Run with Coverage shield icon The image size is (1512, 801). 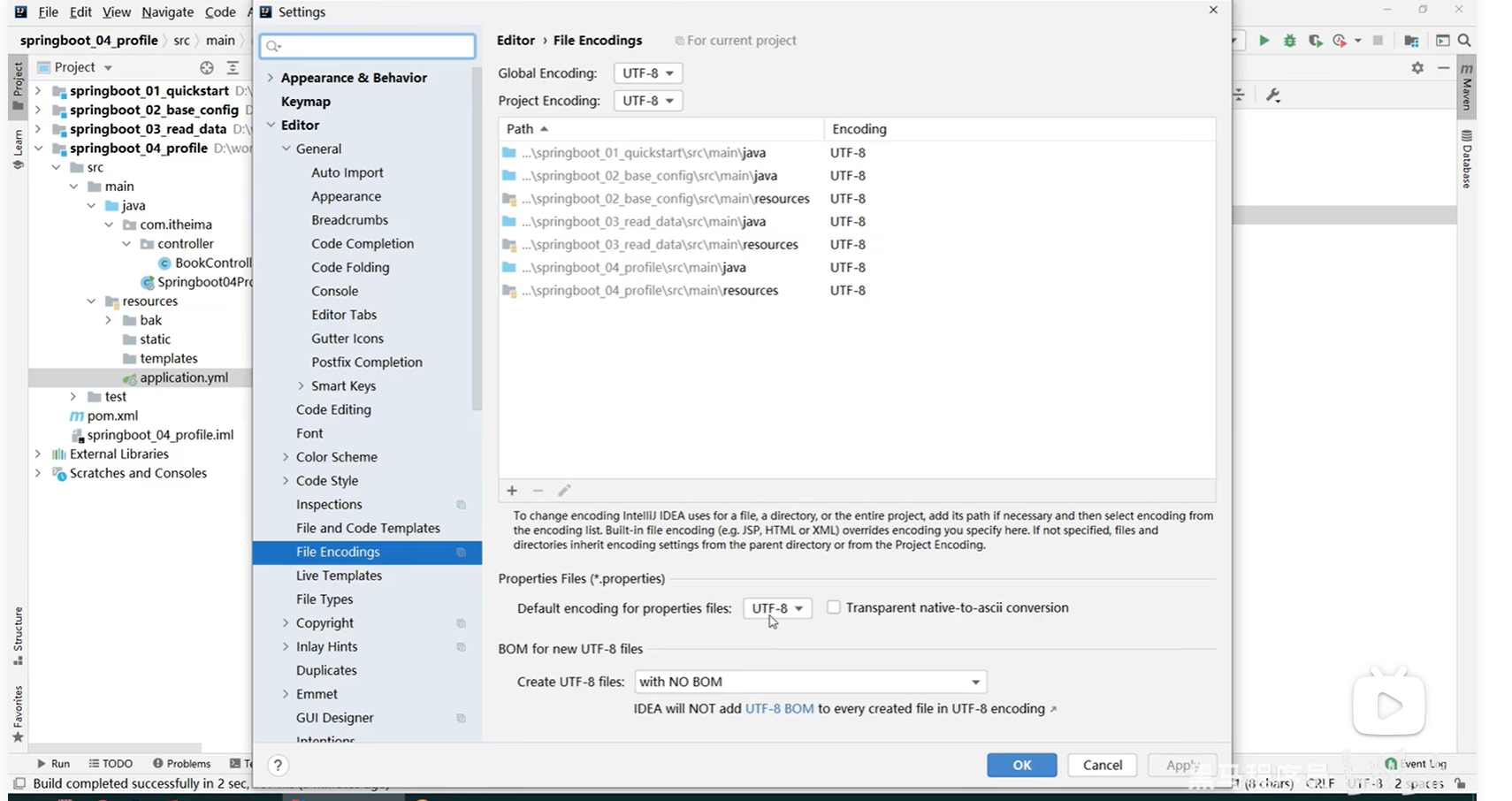[x=1316, y=41]
